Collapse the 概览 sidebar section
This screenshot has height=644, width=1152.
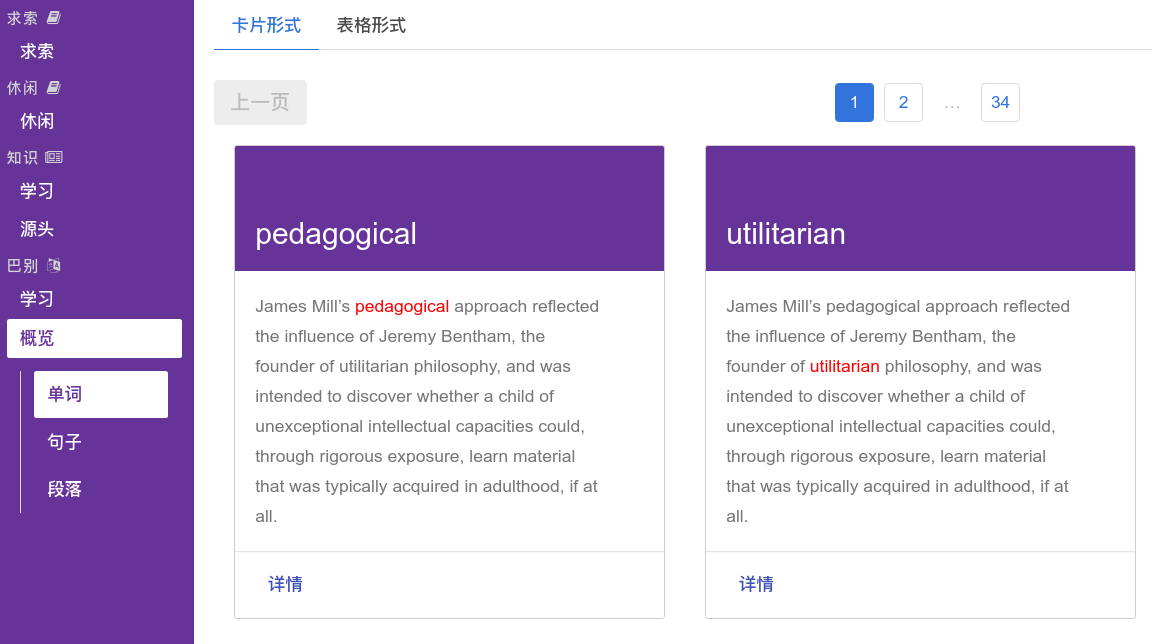(x=94, y=338)
